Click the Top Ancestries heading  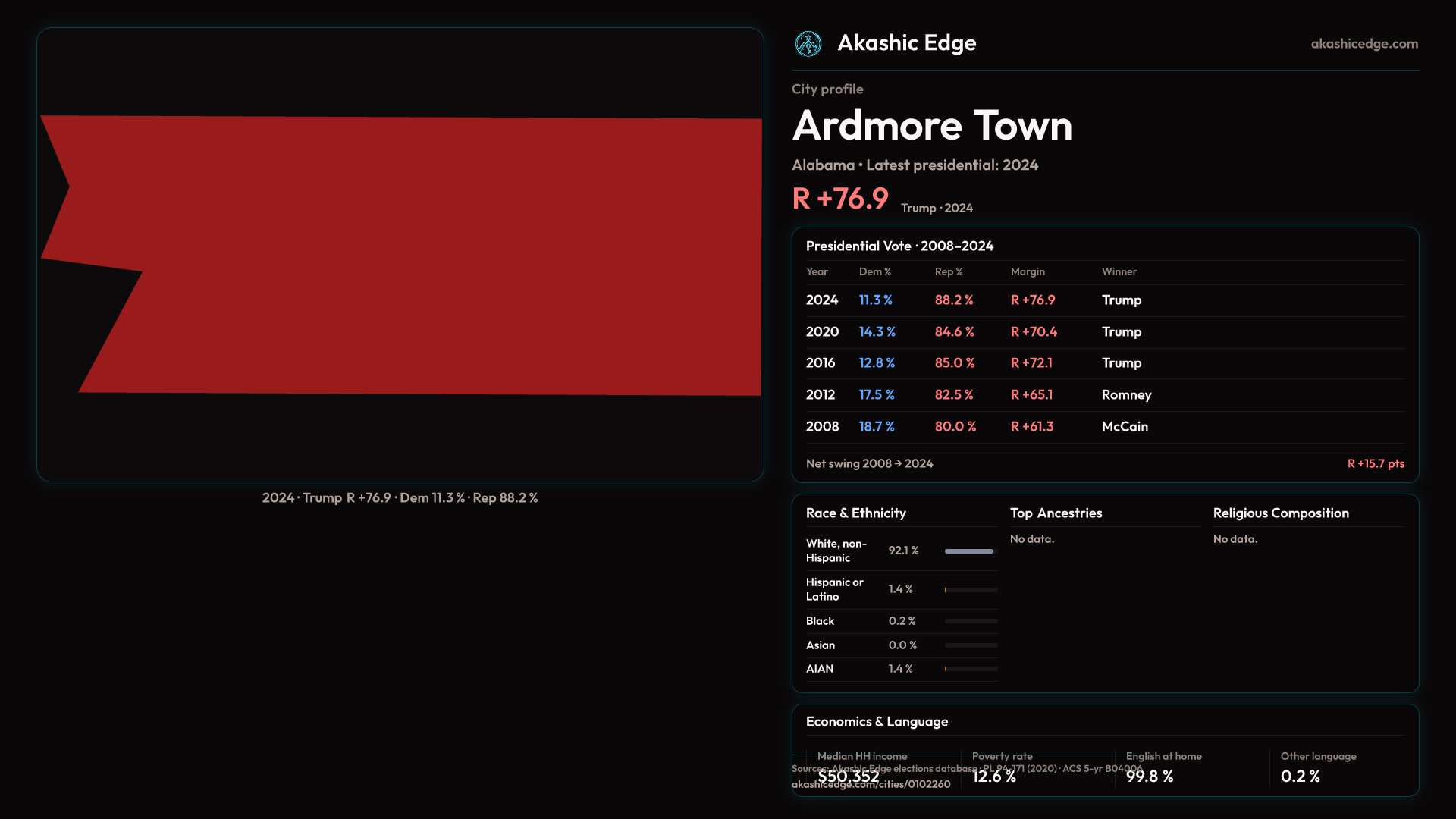[x=1056, y=513]
